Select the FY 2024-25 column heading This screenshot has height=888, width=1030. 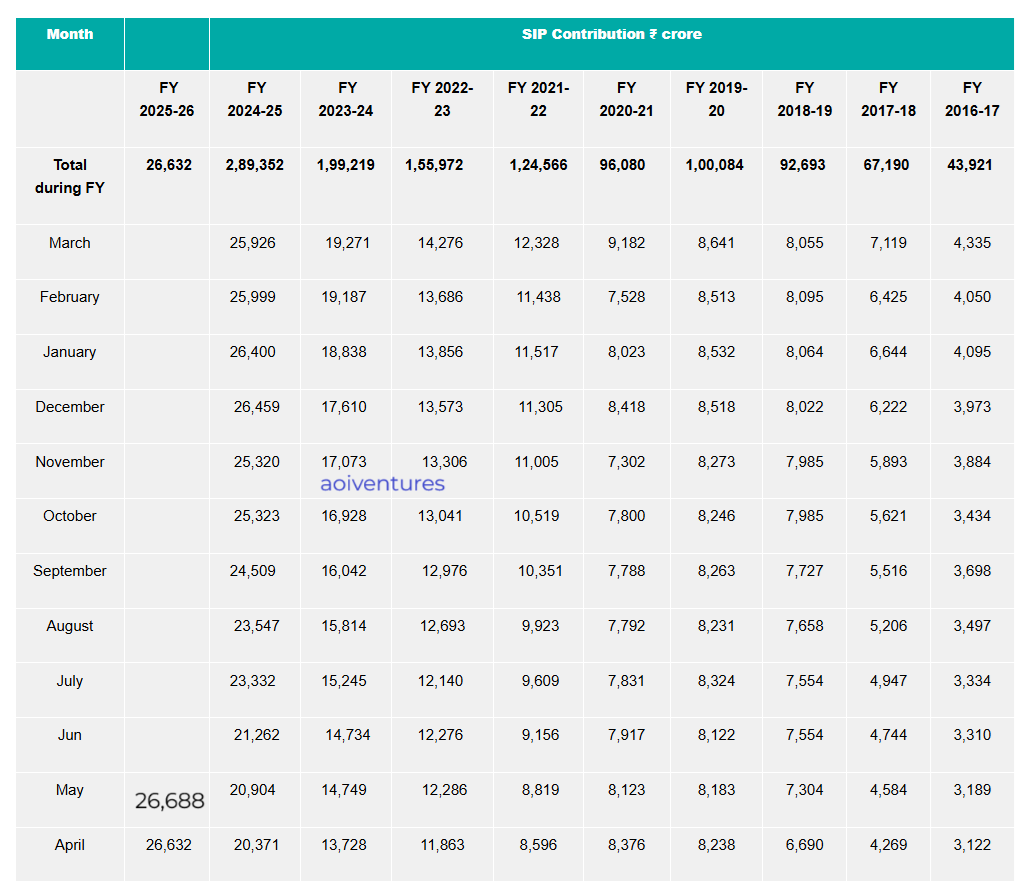point(255,99)
